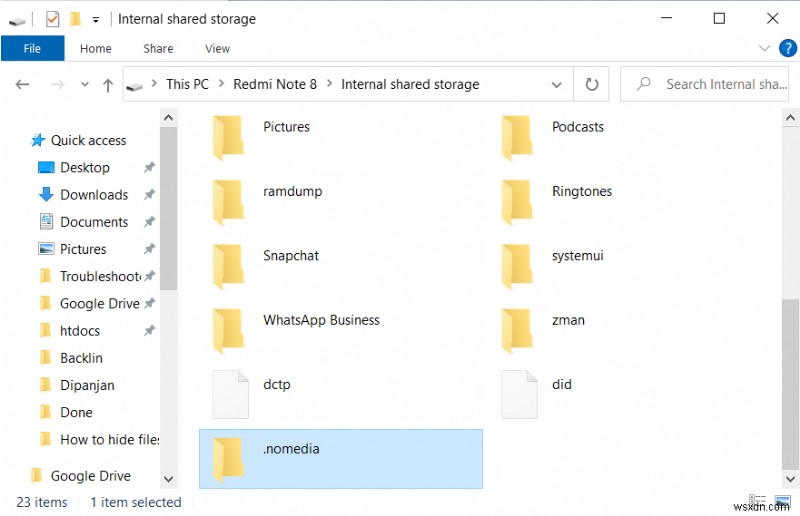Switch to large thumbnails view button
Viewport: 800px width, 516px height.
pos(782,501)
